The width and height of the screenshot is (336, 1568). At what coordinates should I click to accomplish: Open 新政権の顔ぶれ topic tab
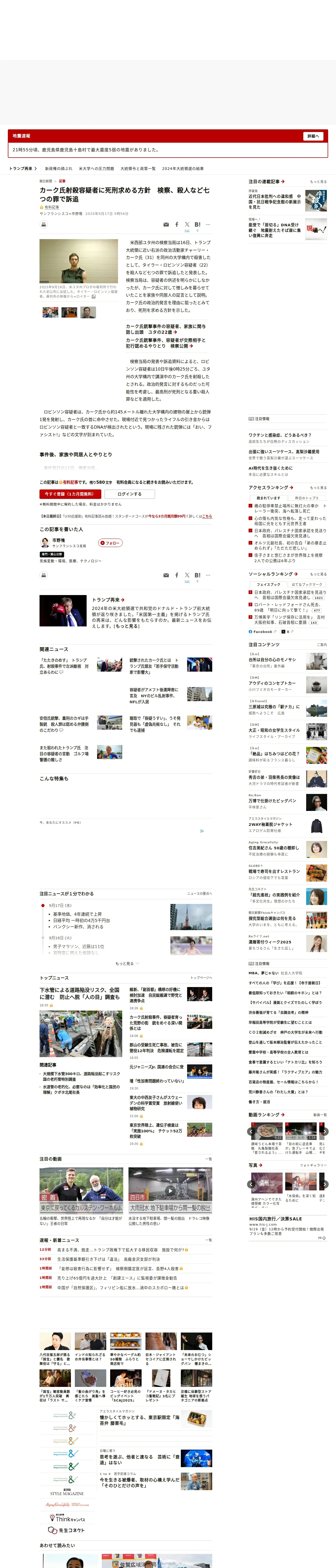[59, 169]
